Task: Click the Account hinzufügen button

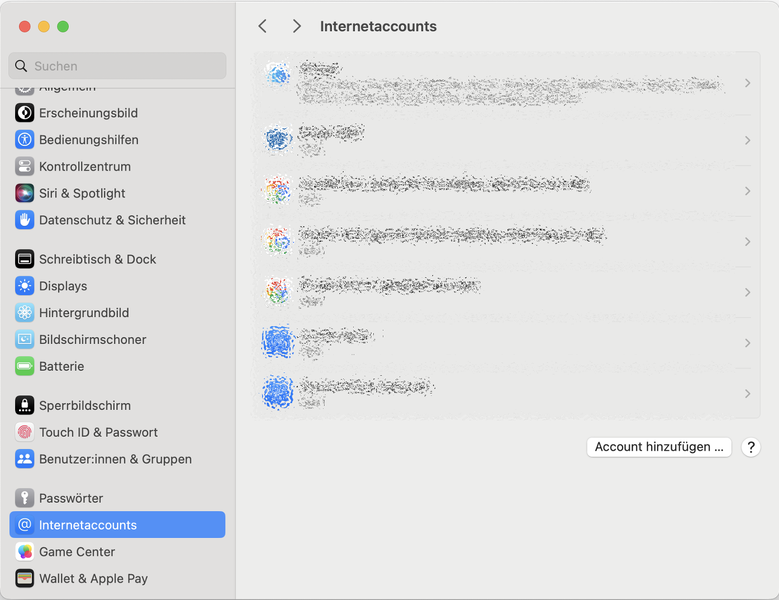Action: (x=658, y=447)
